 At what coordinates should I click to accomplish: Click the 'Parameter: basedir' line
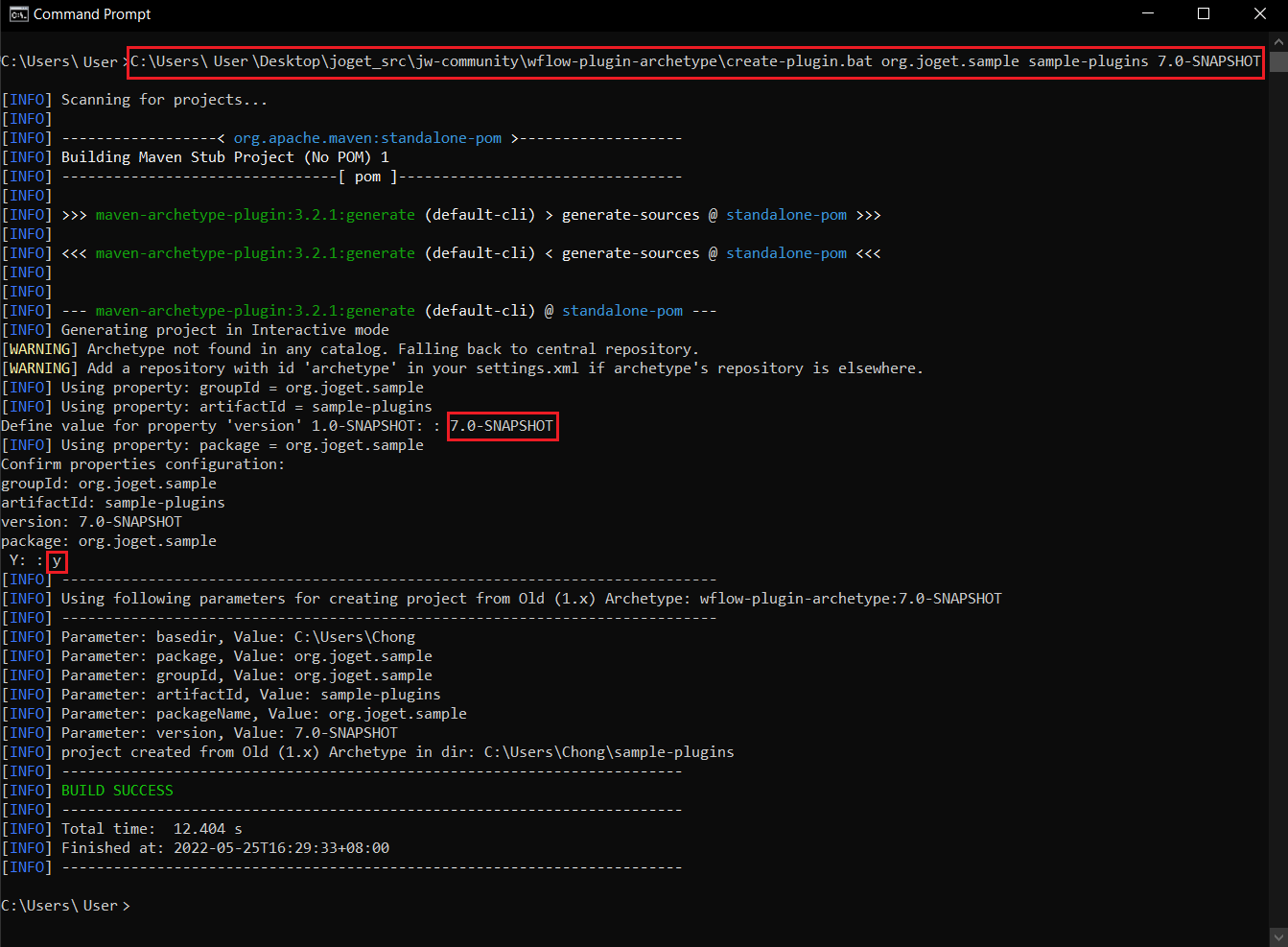237,637
